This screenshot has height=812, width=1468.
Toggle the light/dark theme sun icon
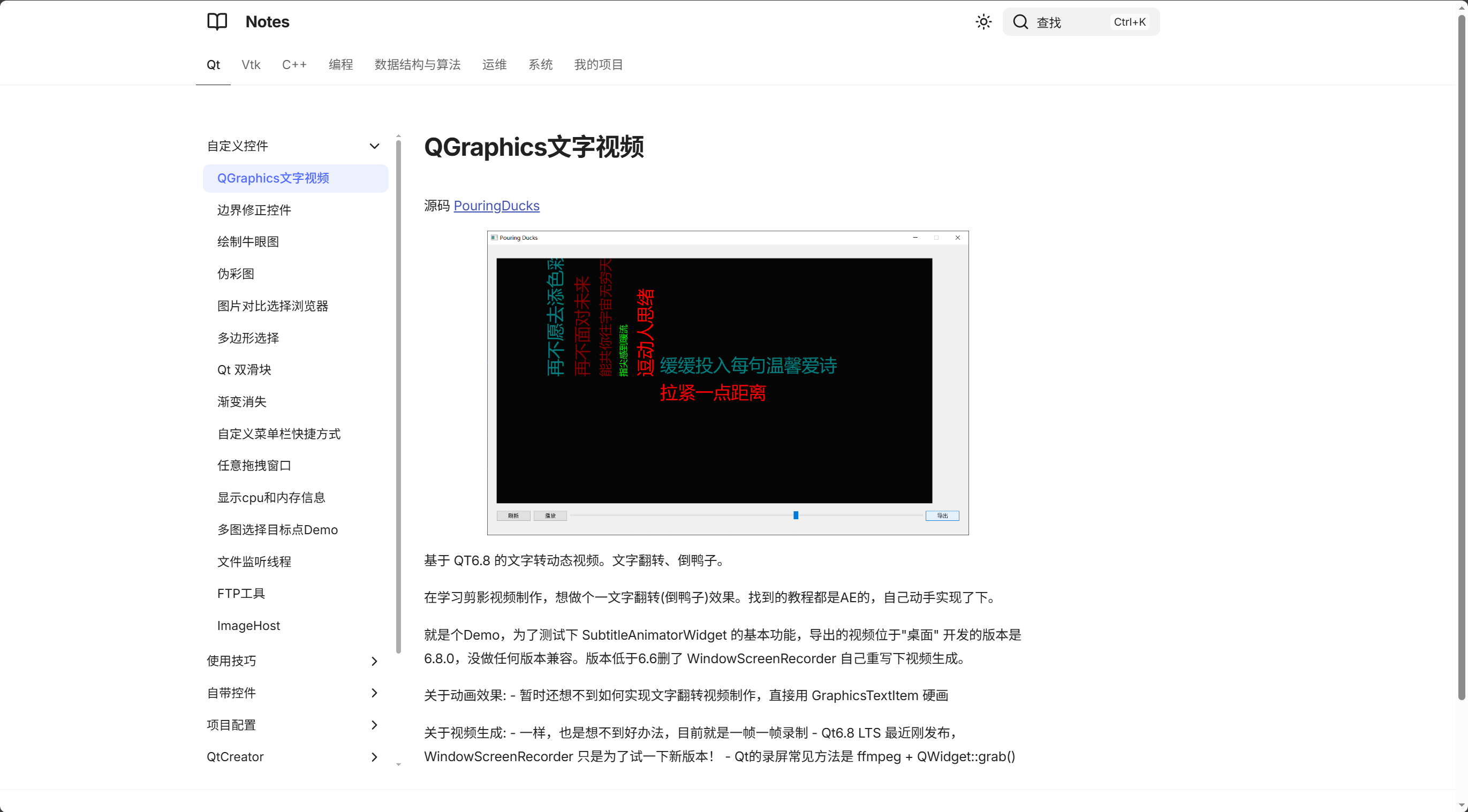click(x=983, y=21)
